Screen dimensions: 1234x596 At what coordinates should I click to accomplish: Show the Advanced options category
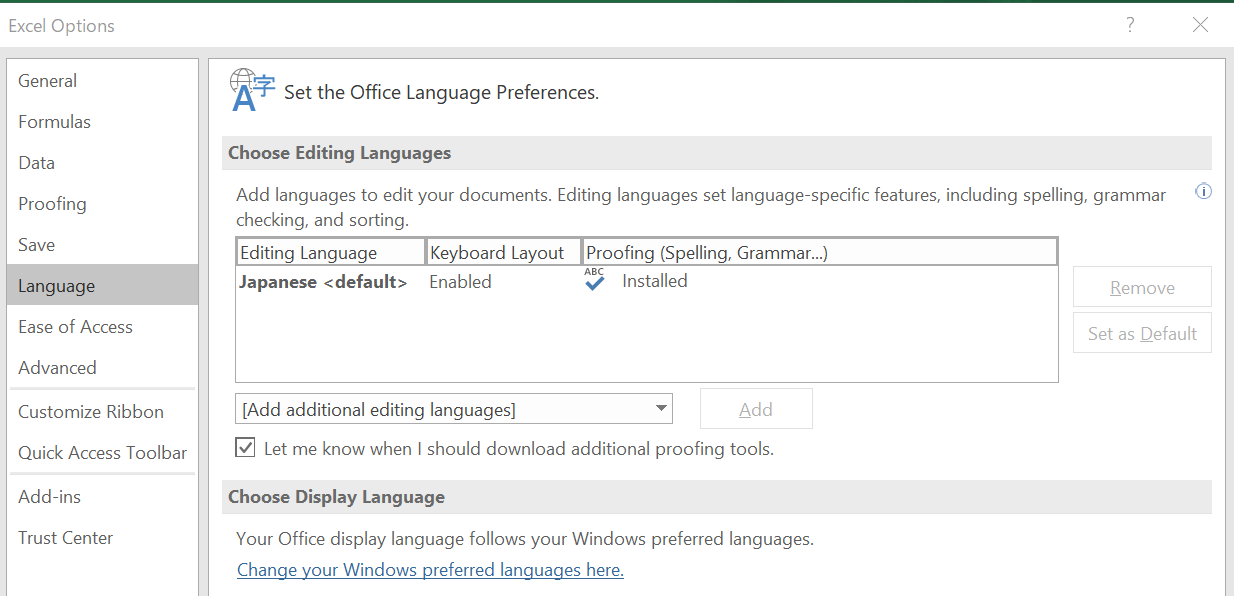click(x=58, y=368)
